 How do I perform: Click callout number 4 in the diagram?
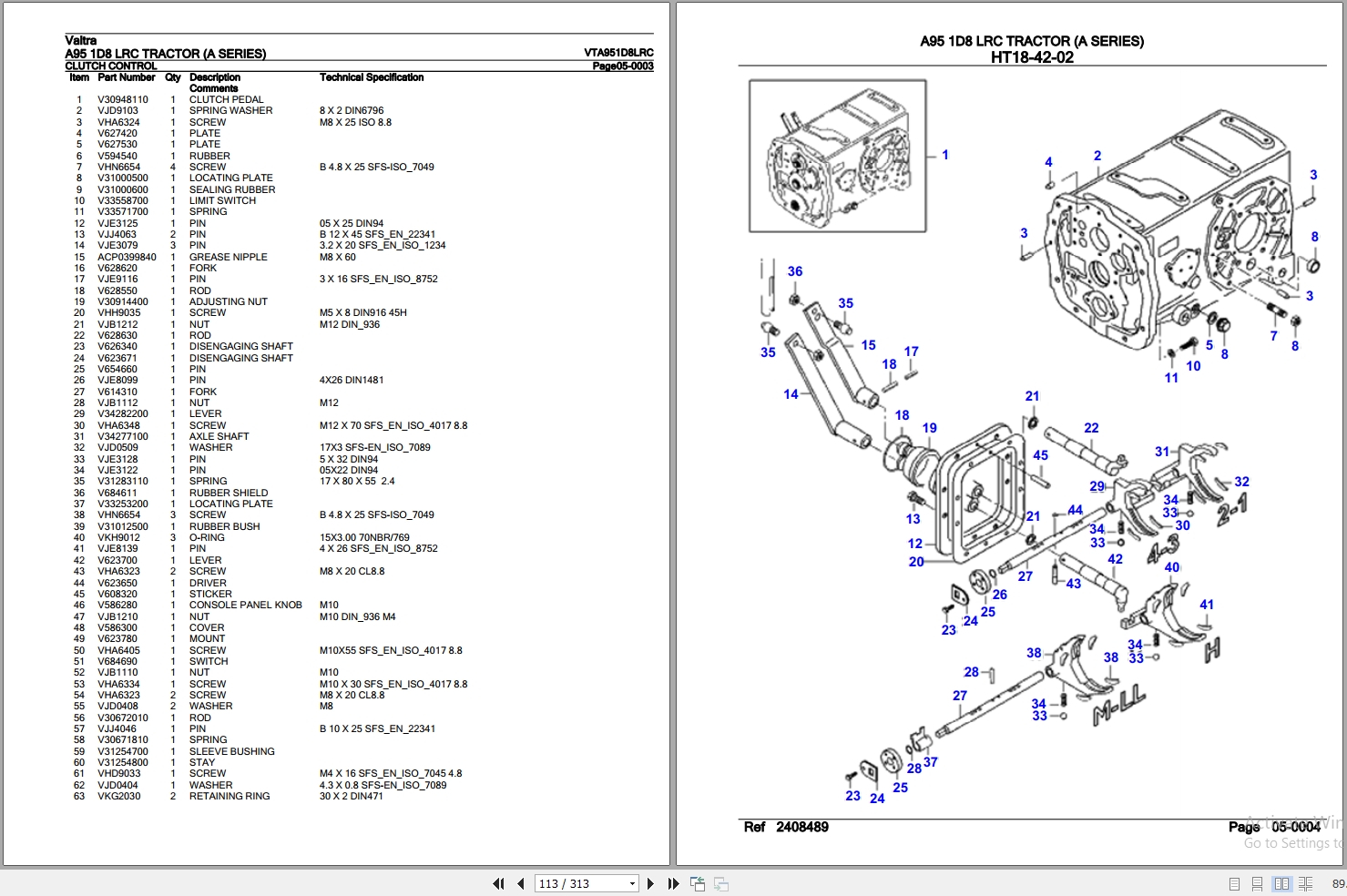[1048, 162]
